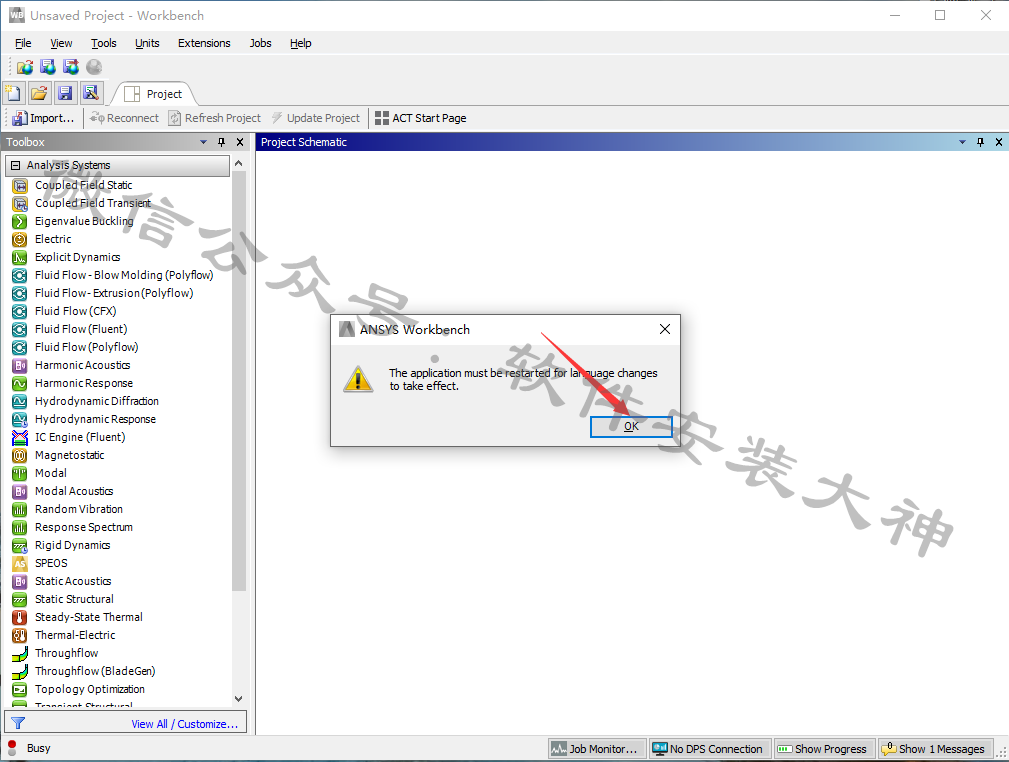Select the Magnetostatic icon
1009x762 pixels.
tap(20, 456)
